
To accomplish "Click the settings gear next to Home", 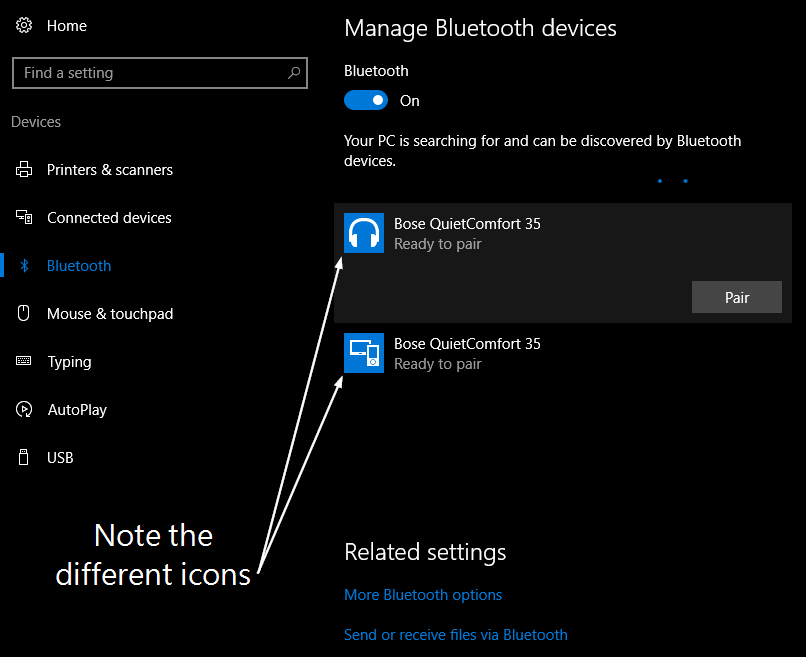I will [x=24, y=25].
